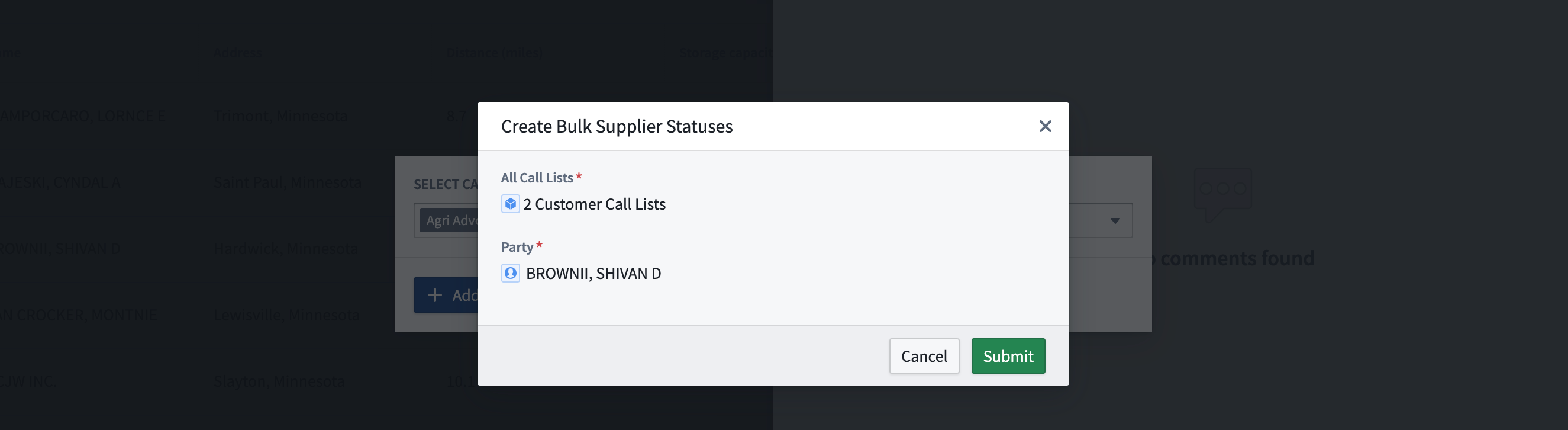Select BROWNII, SHIVAN D party name in dialog
This screenshot has height=430, width=1568.
point(593,274)
